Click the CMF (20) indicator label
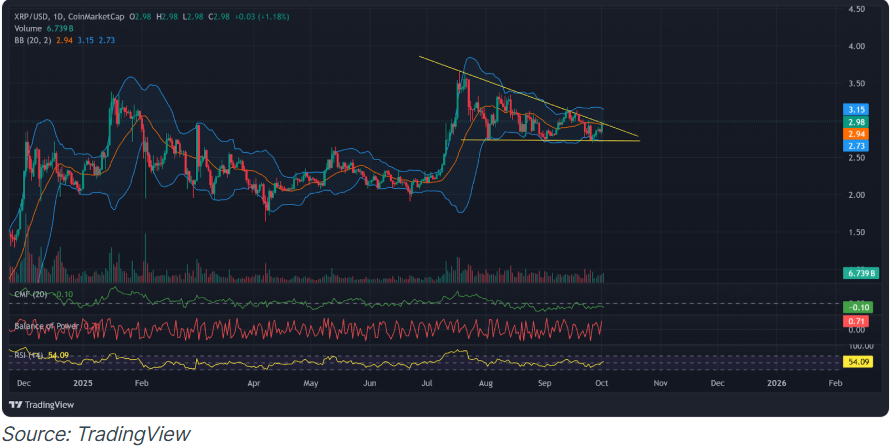The image size is (892, 446). [x=31, y=294]
